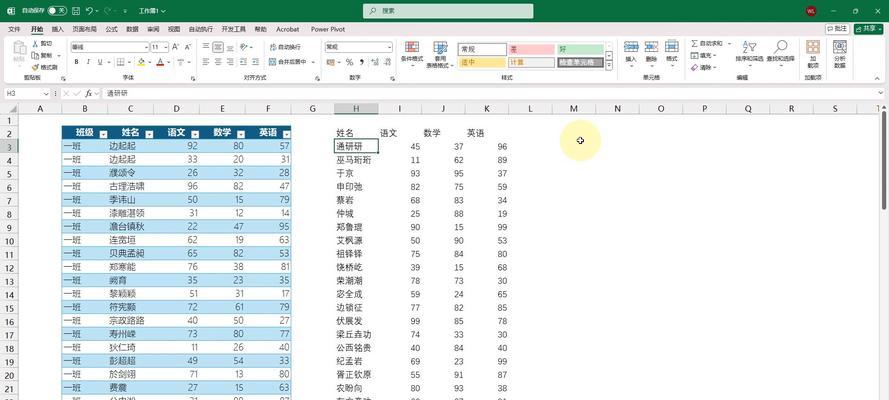The width and height of the screenshot is (889, 400).
Task: Open the 文件 (File) tab
Action: pyautogui.click(x=14, y=29)
